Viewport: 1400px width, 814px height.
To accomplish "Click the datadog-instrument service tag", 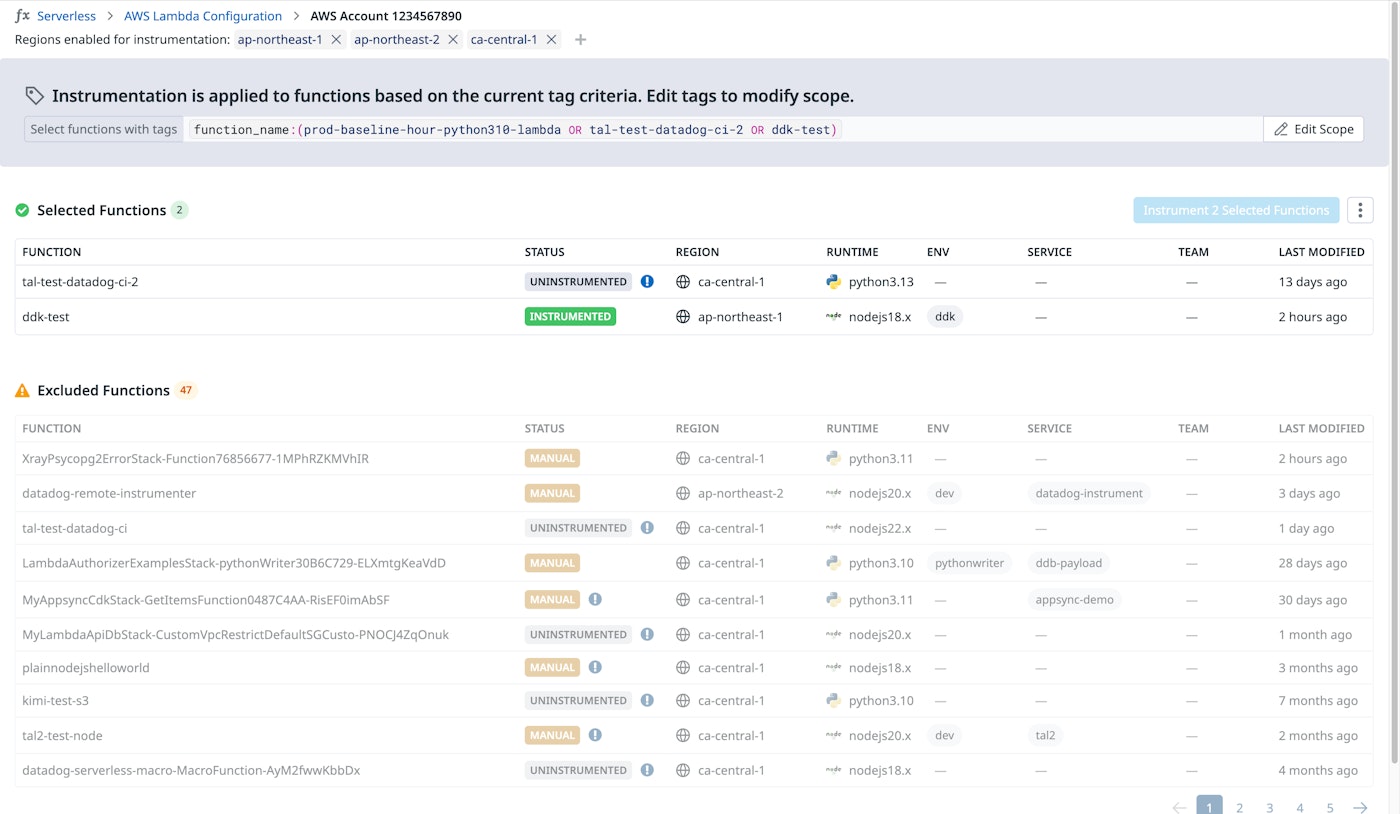I will 1089,493.
